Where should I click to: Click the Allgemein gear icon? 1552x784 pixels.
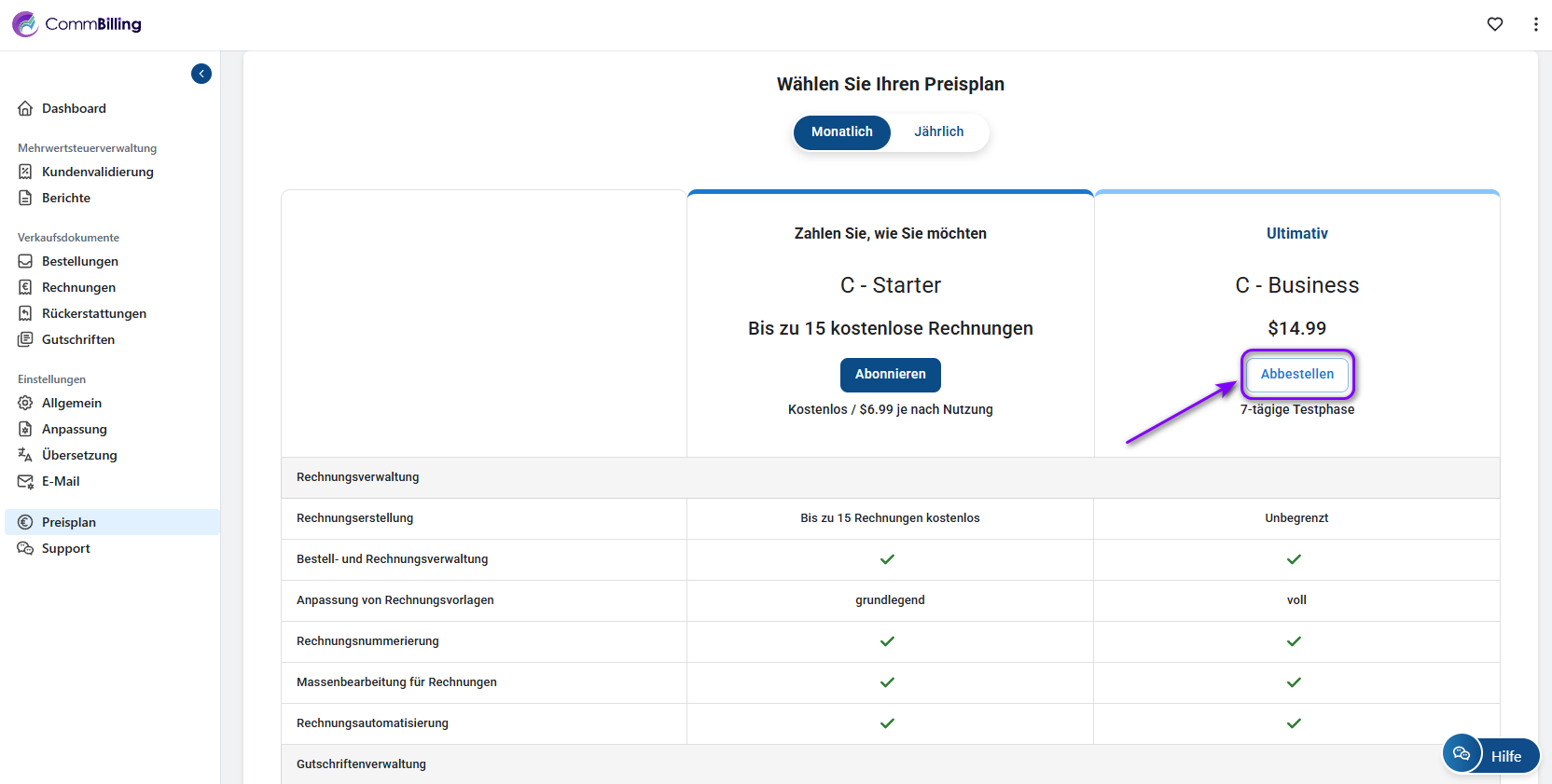pos(25,403)
